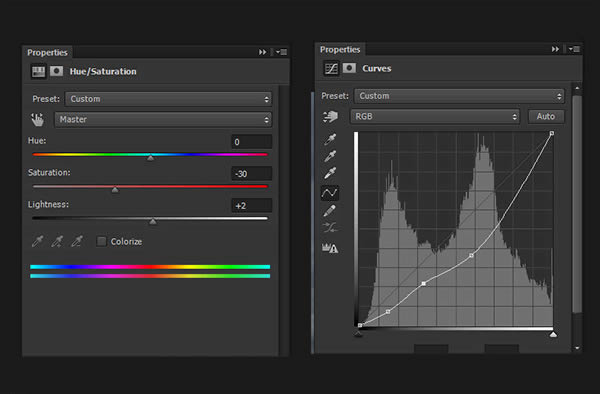This screenshot has height=394, width=600.
Task: Open the Hue/Saturation panel flyout menu
Action: tap(282, 52)
